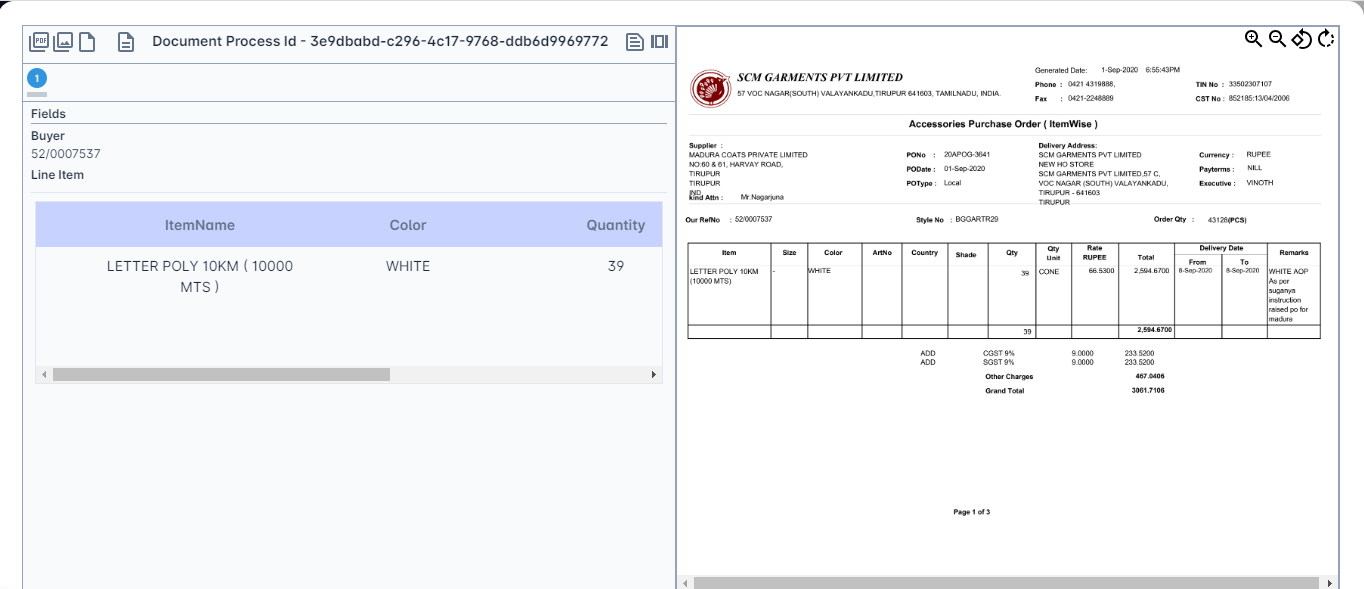
Task: Click the CONE qty unit in preview
Action: [1049, 272]
